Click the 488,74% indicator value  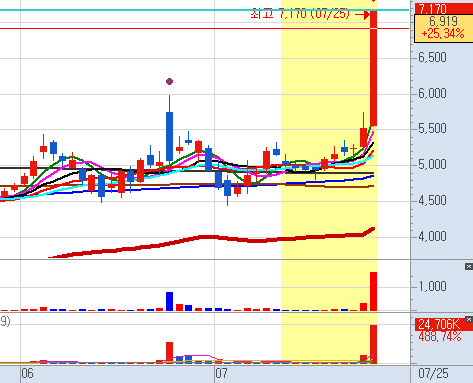[440, 336]
